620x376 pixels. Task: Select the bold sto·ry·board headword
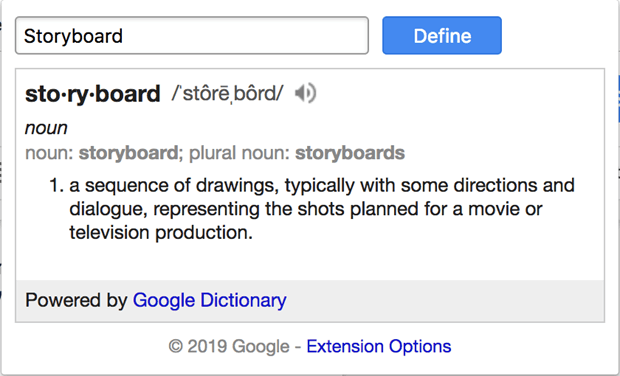(x=93, y=94)
